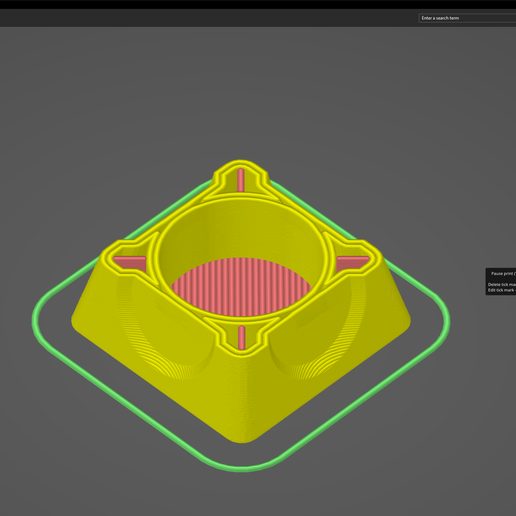This screenshot has width=516, height=516.
Task: Click the model's front bottom rounded corner
Action: point(241,437)
